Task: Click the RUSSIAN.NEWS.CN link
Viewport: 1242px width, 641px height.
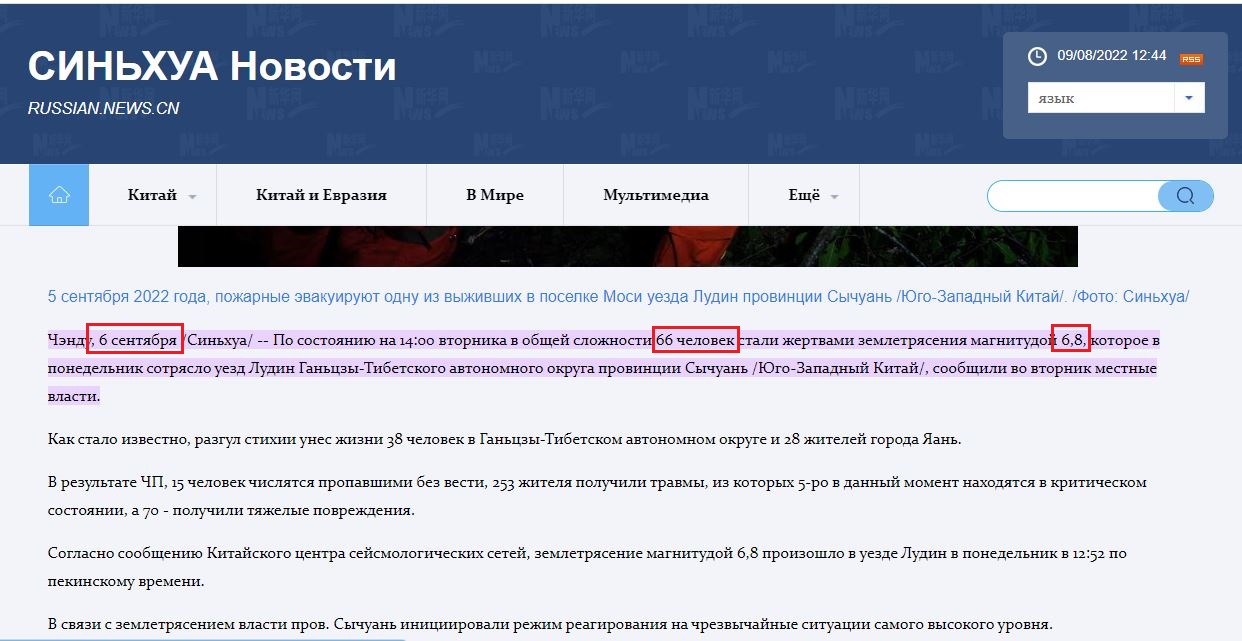Action: pos(103,108)
